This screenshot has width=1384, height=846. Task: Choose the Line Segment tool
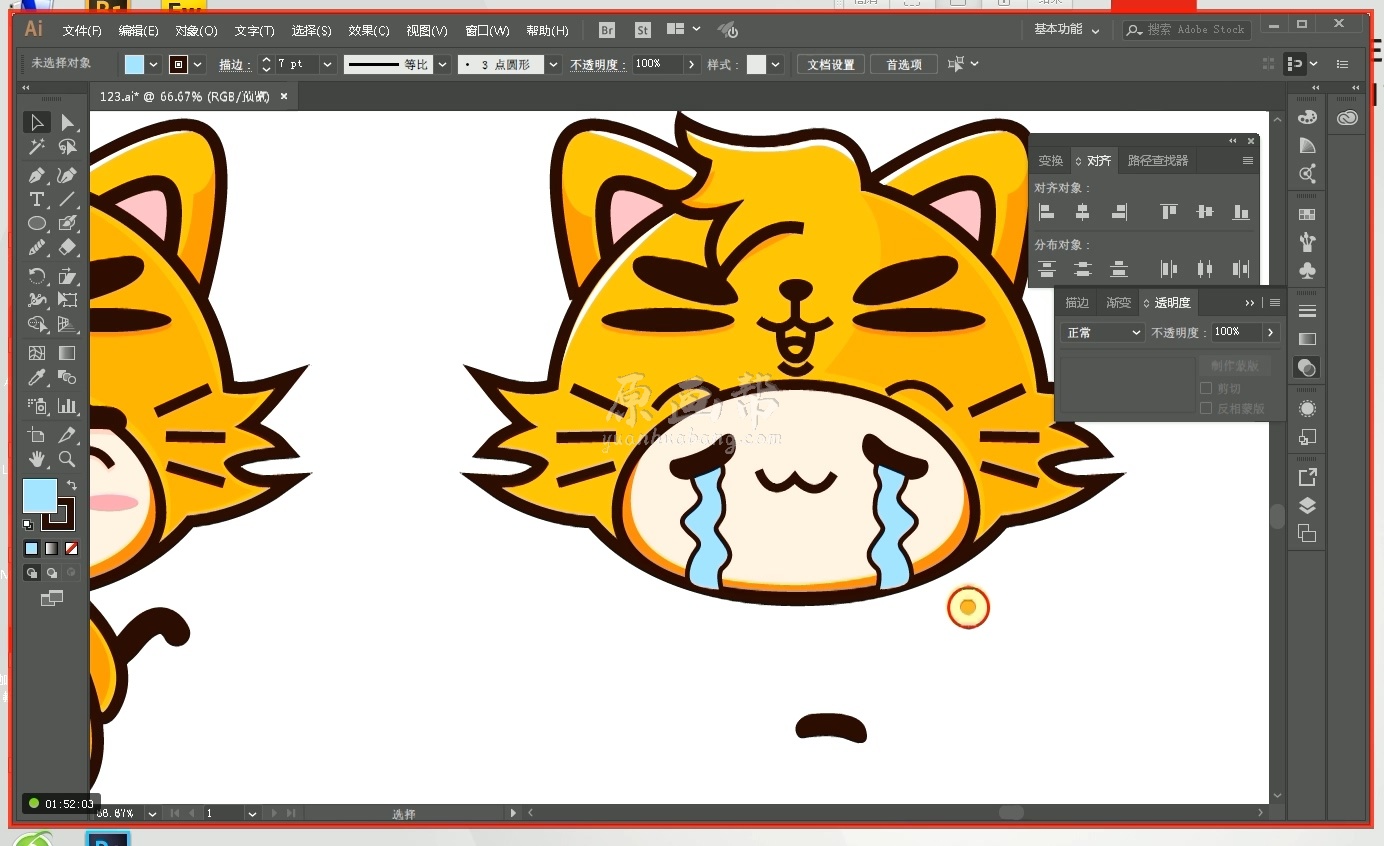67,199
